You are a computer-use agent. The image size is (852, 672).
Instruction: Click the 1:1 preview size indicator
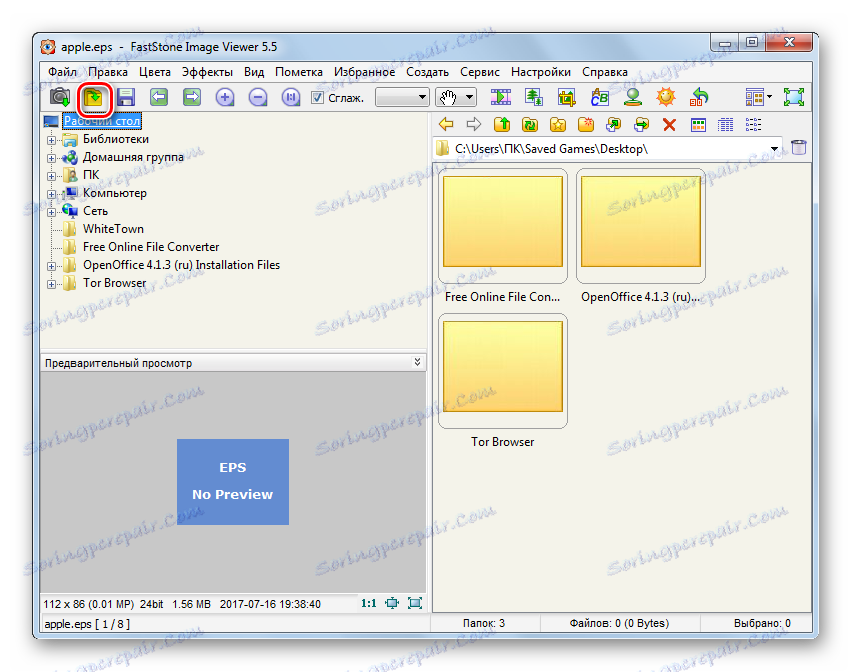point(369,604)
